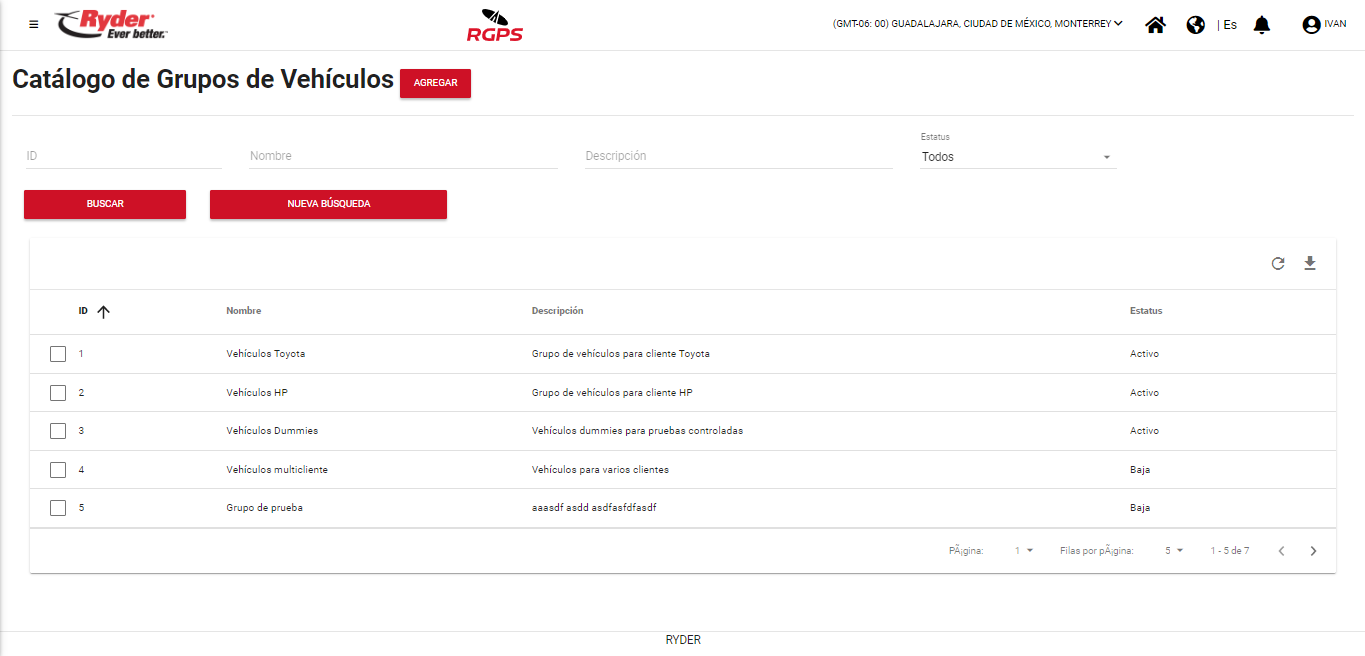
Task: Click the AGREGAR button
Action: pos(435,83)
